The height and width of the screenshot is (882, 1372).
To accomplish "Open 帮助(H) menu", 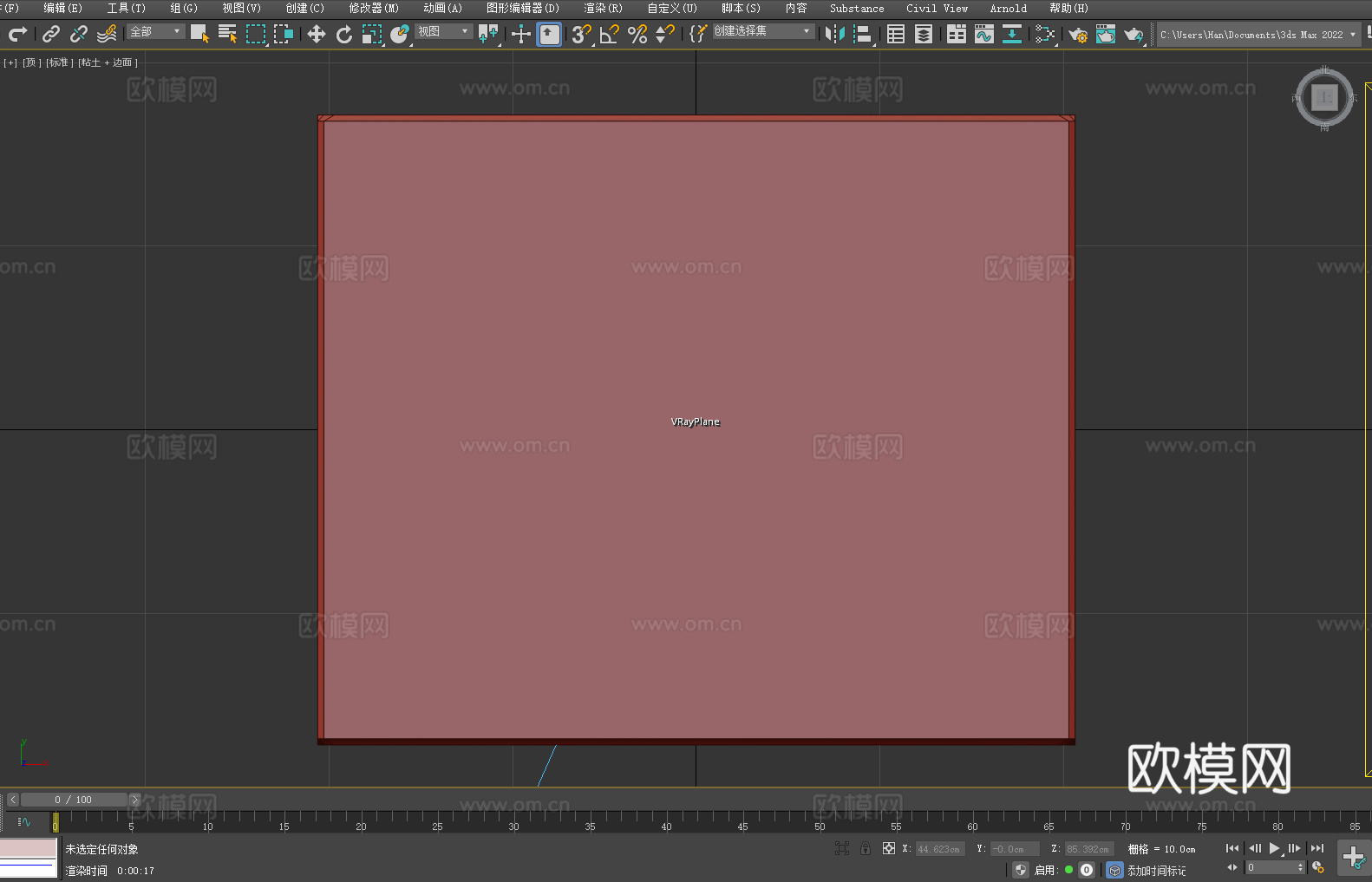I will [1068, 8].
